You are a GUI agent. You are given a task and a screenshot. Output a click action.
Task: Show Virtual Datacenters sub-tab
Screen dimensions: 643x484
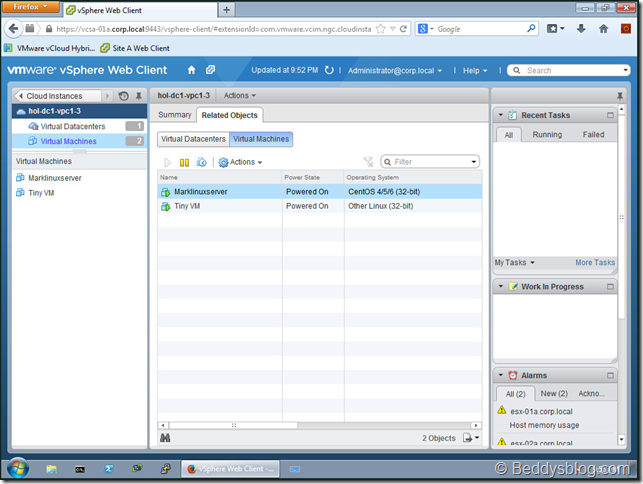[x=193, y=139]
